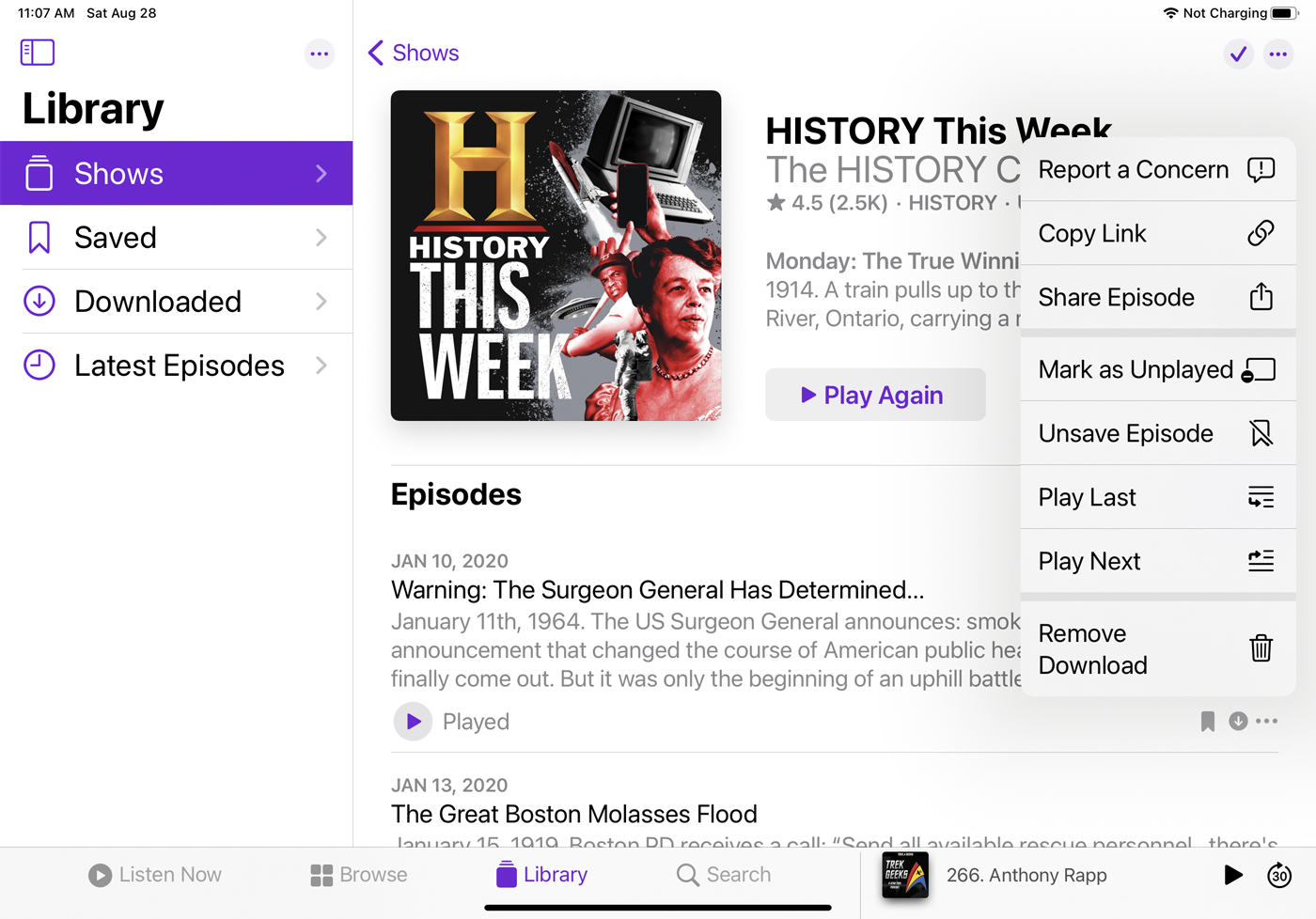Viewport: 1316px width, 919px height.
Task: Click the Episodes section heading
Action: point(456,494)
